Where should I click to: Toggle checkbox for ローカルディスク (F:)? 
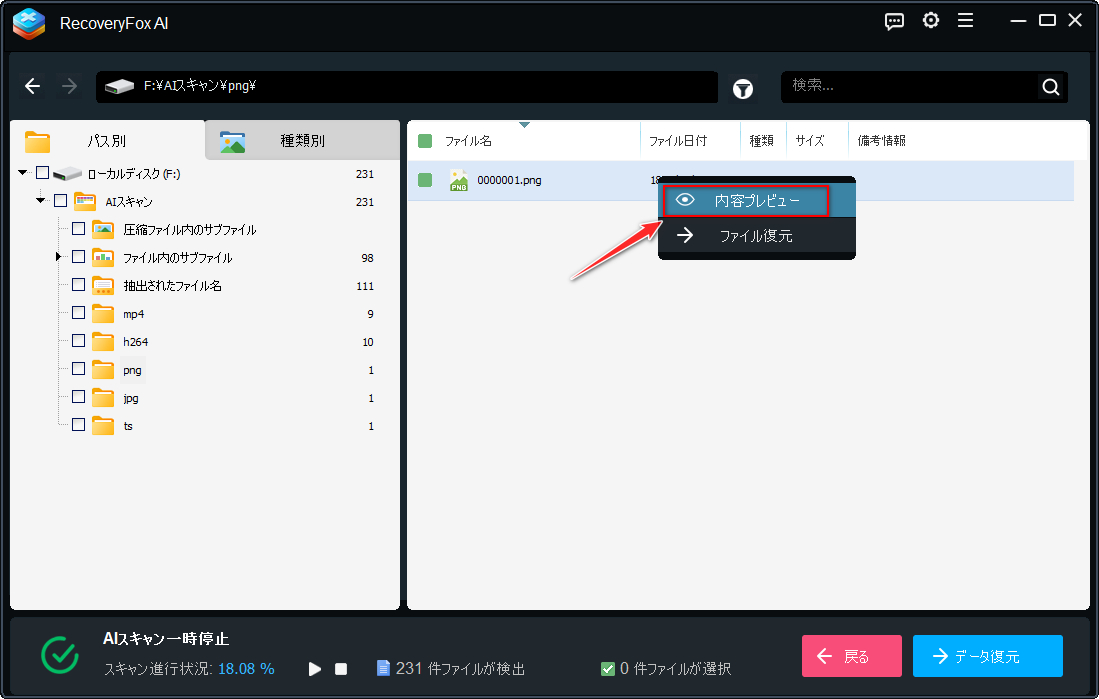click(43, 172)
